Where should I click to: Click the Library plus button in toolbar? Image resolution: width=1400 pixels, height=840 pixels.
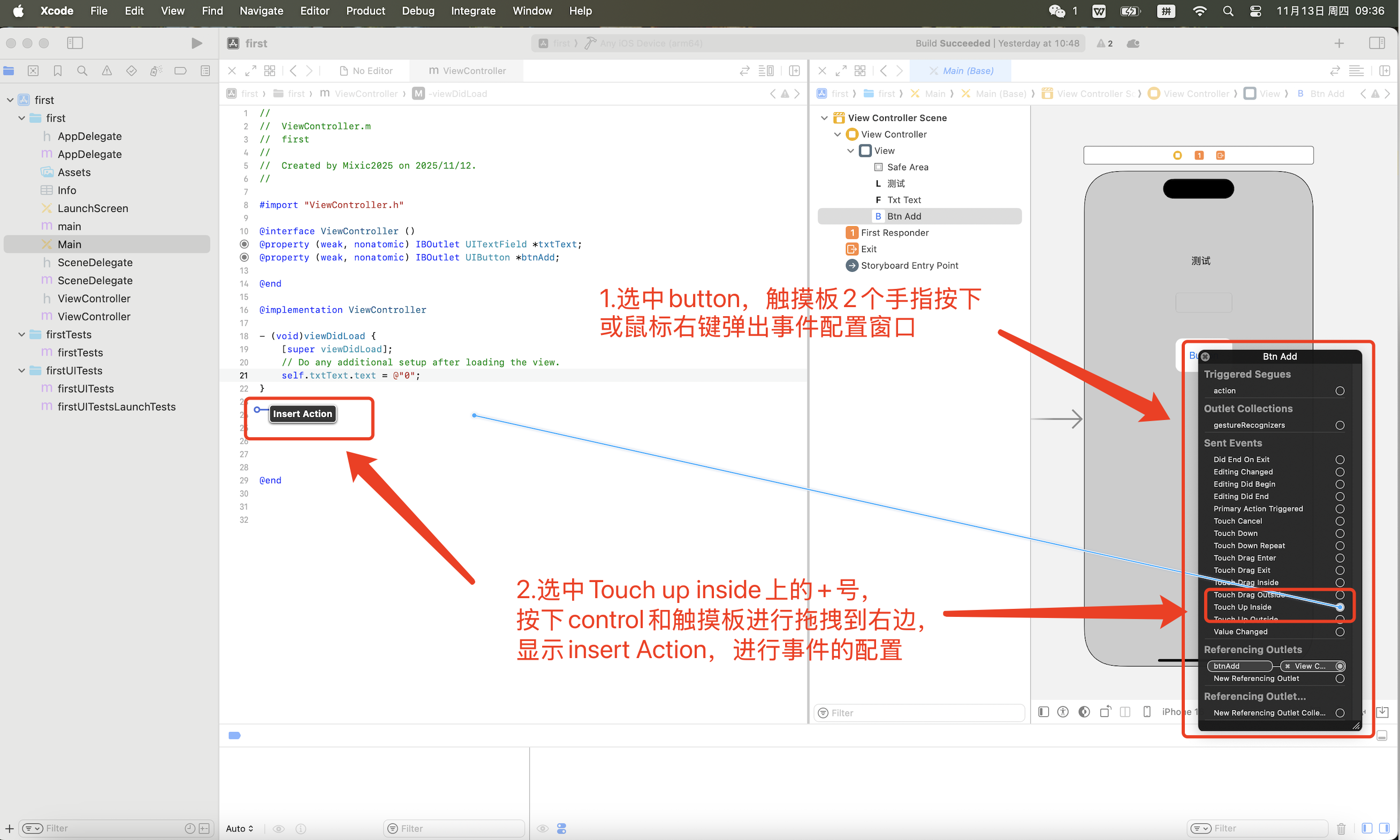(1339, 43)
